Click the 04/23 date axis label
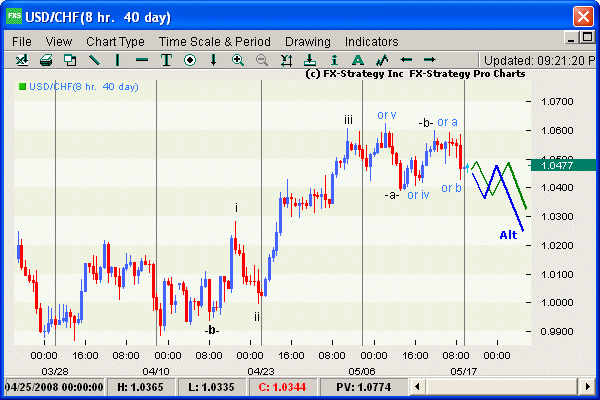This screenshot has width=600, height=400. point(261,371)
